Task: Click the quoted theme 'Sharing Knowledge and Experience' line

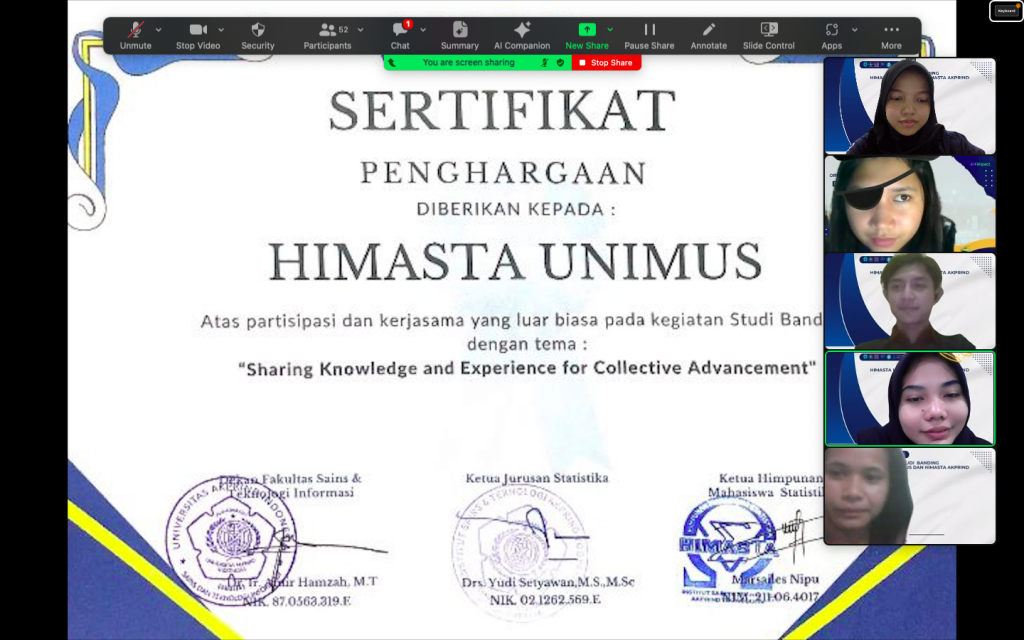Action: tap(528, 368)
